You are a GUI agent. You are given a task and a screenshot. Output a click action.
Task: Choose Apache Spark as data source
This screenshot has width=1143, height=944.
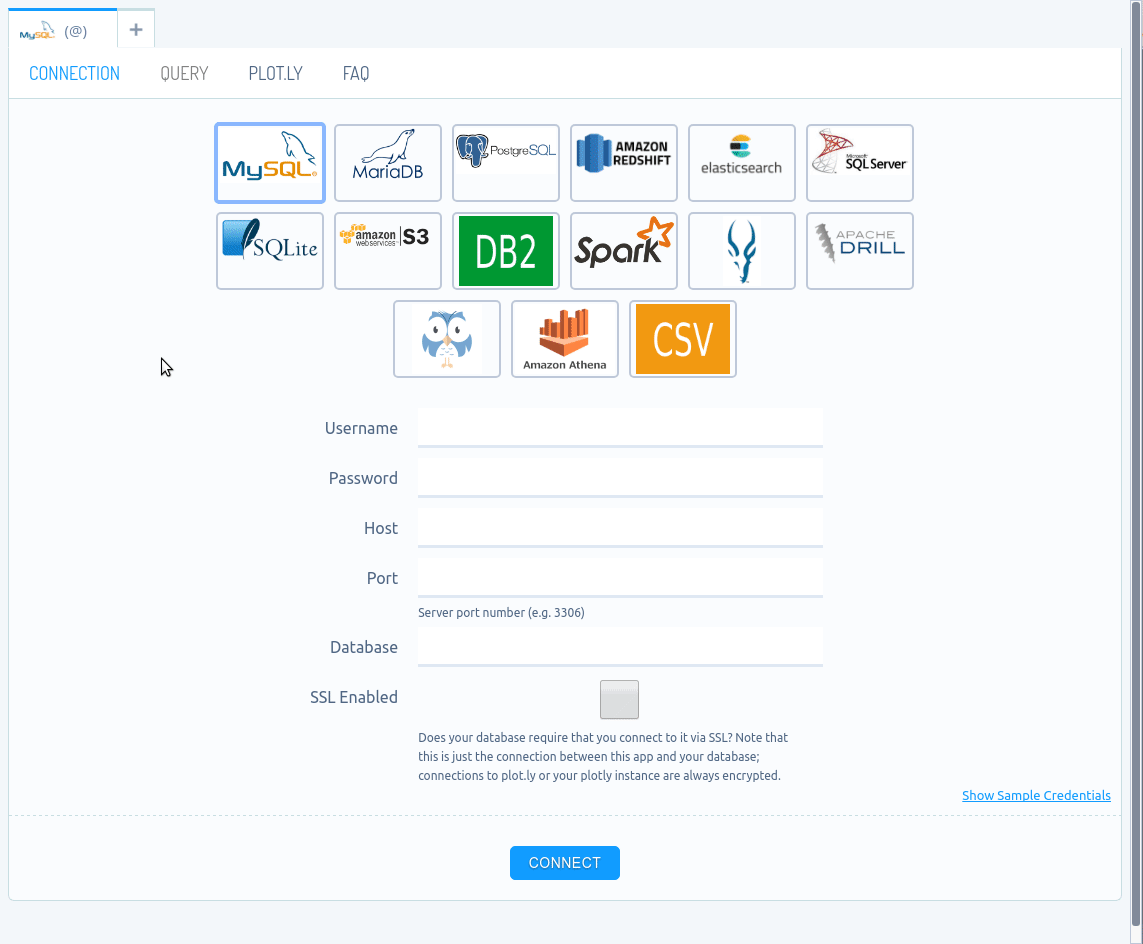(624, 251)
